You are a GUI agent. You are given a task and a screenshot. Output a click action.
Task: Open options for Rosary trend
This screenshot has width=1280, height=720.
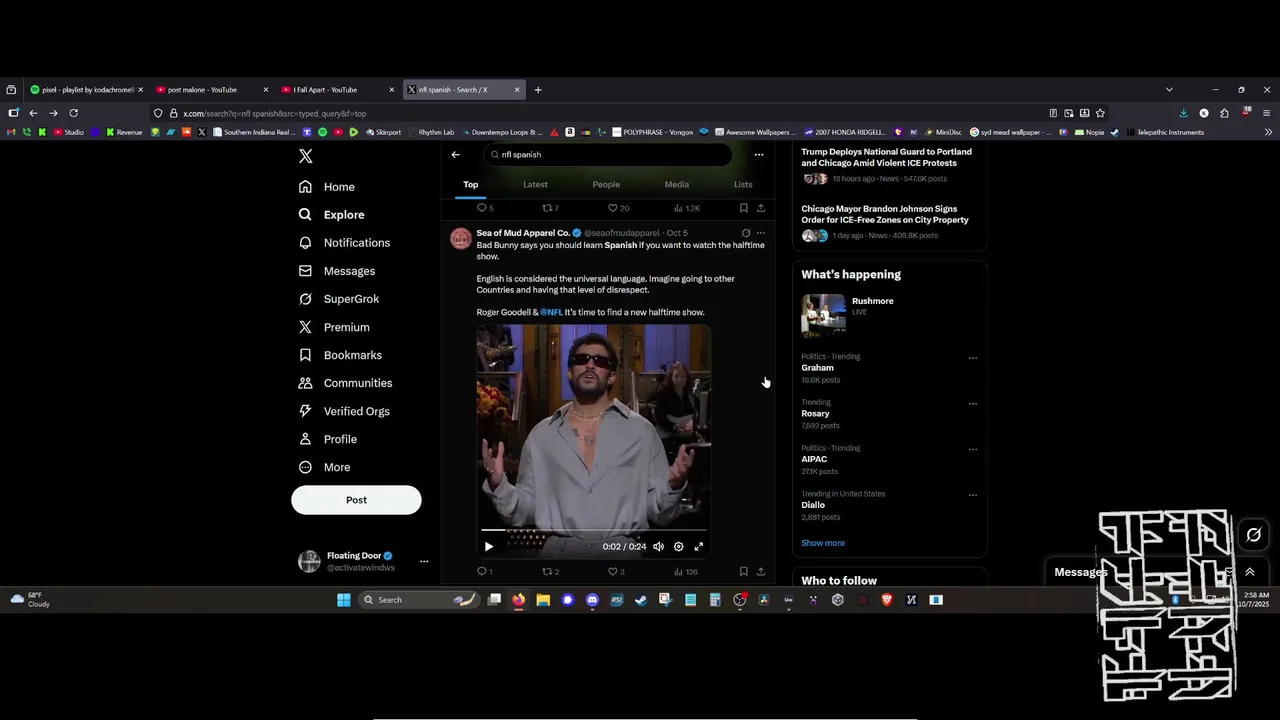[973, 404]
